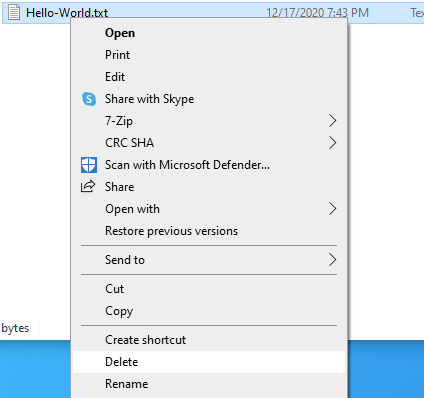424x398 pixels.
Task: Expand the Open with submenu arrow
Action: click(x=332, y=209)
